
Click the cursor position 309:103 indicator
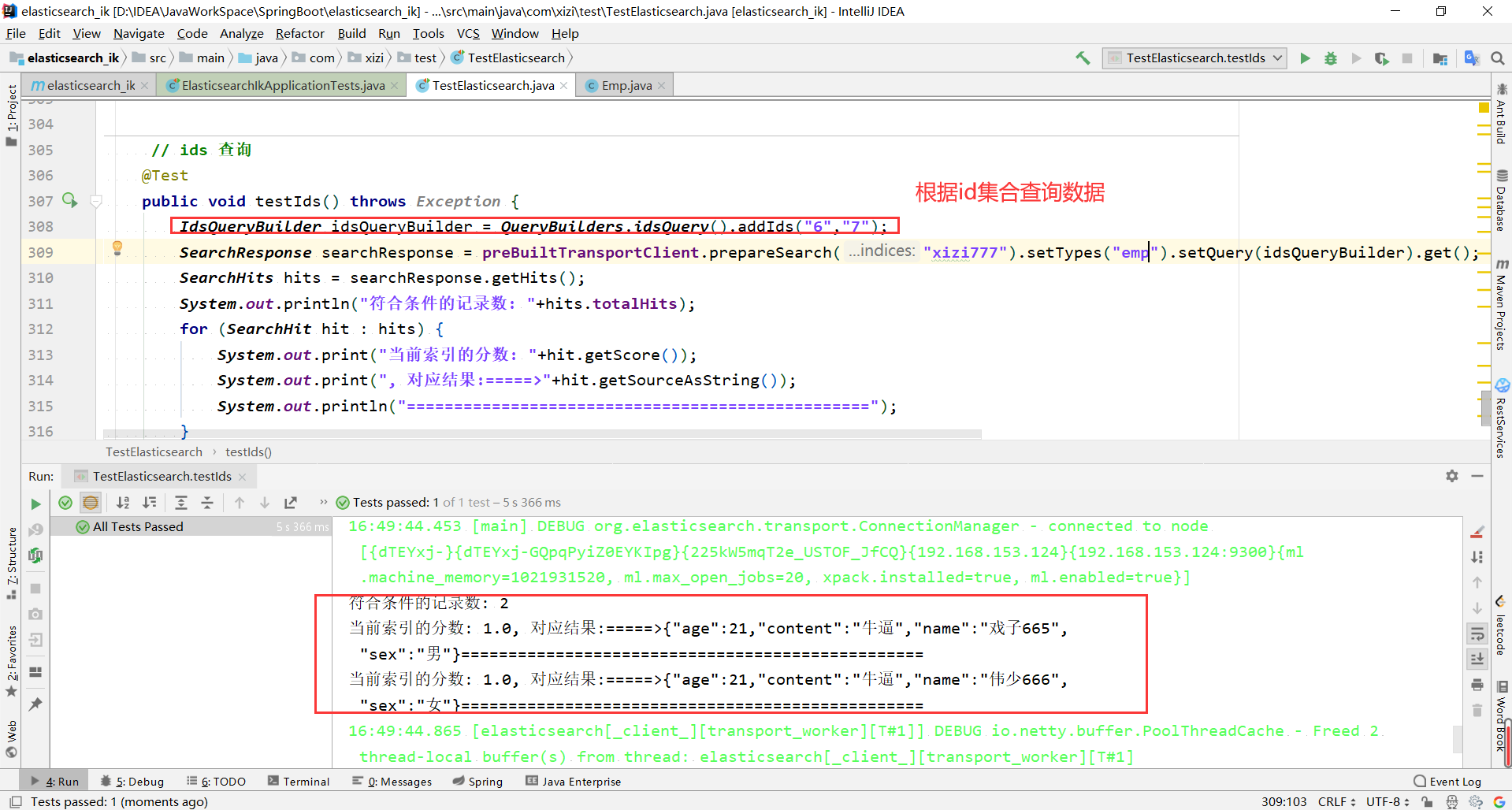(x=1284, y=801)
